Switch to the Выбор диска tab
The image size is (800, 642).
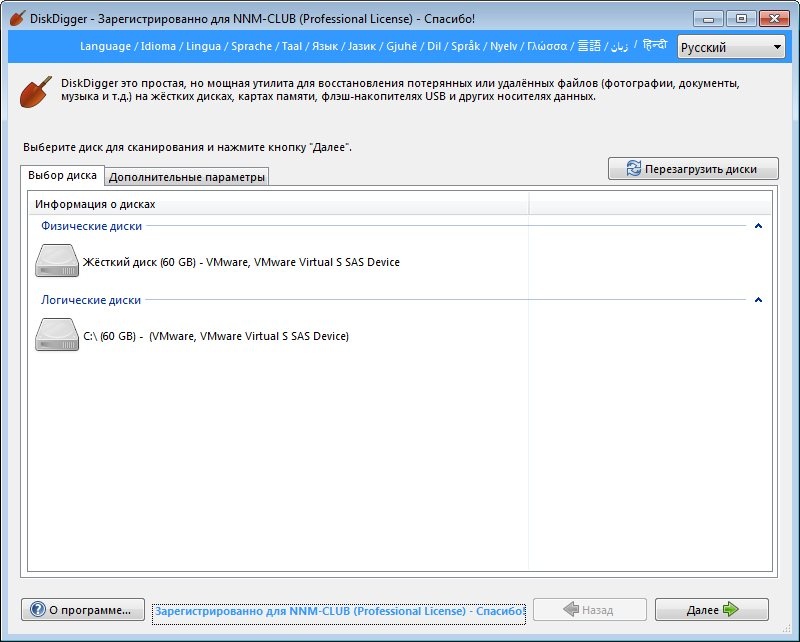coord(62,176)
